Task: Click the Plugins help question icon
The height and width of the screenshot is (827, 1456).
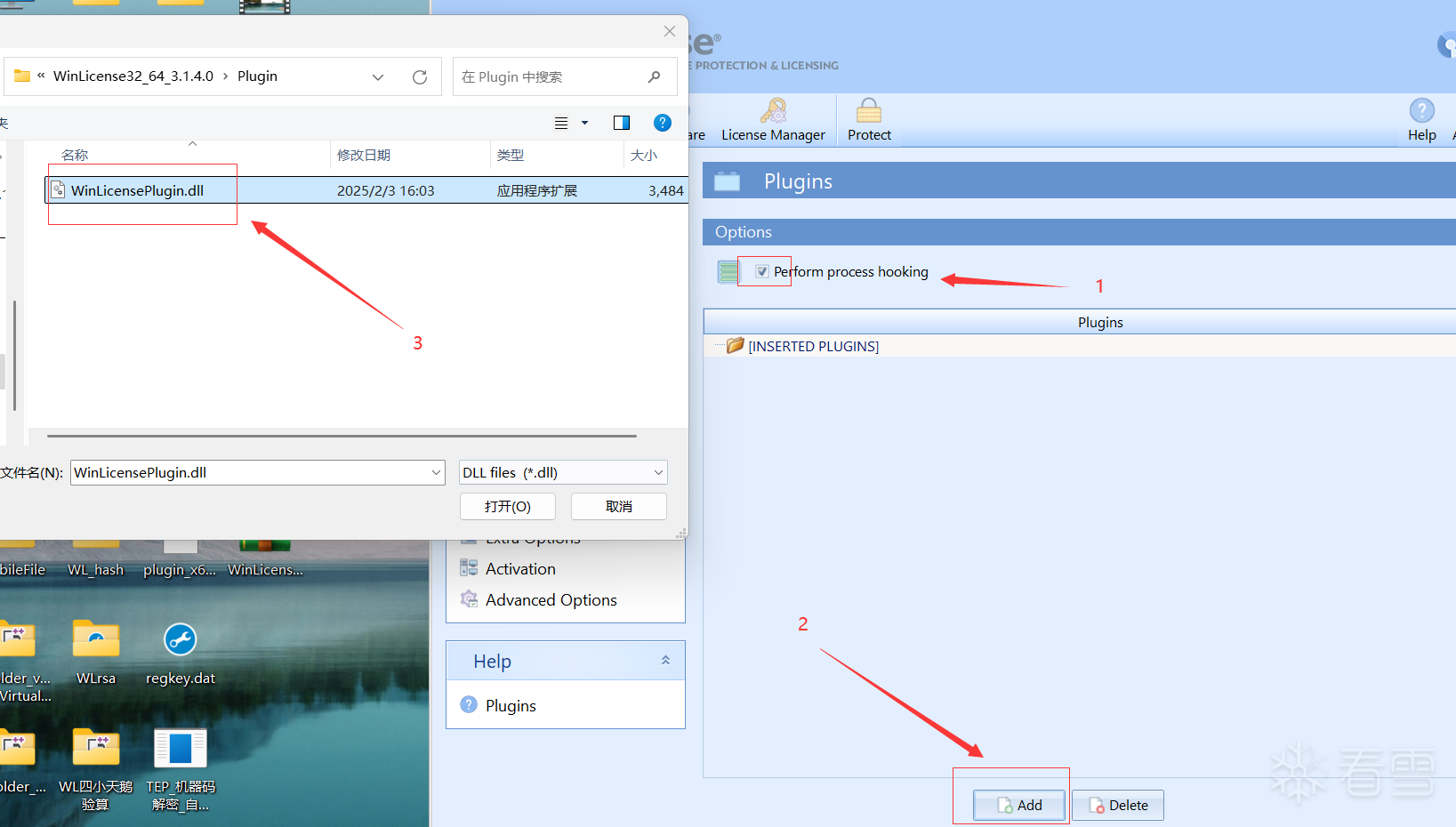Action: (x=469, y=704)
